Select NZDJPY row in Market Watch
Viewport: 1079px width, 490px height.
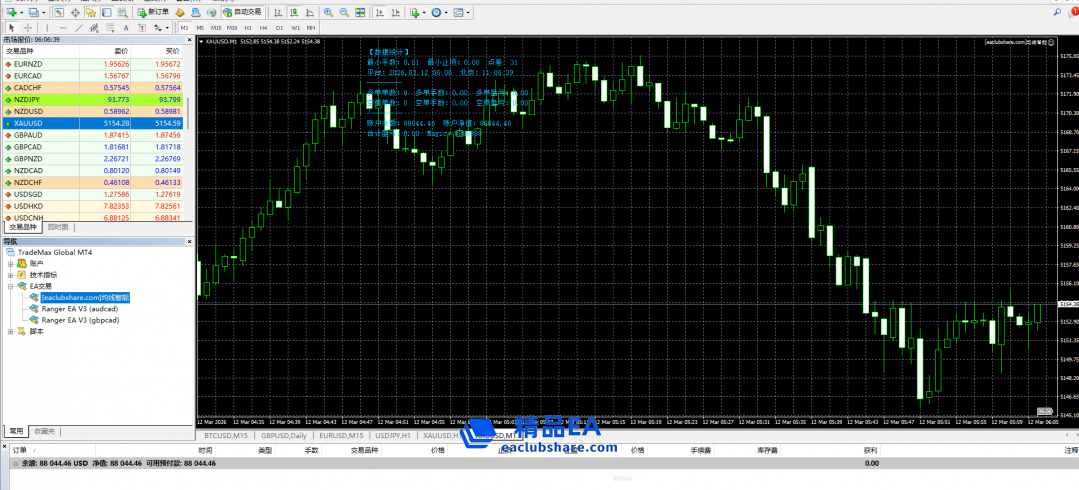pyautogui.click(x=93, y=99)
